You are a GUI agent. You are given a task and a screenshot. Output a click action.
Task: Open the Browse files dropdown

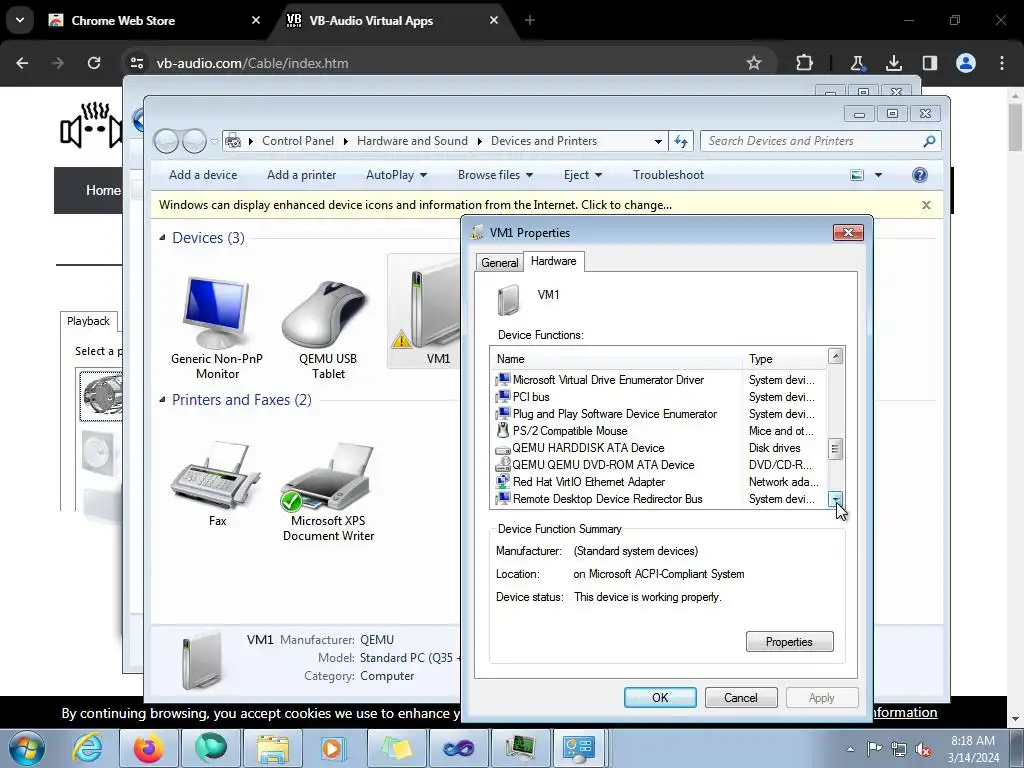click(495, 175)
